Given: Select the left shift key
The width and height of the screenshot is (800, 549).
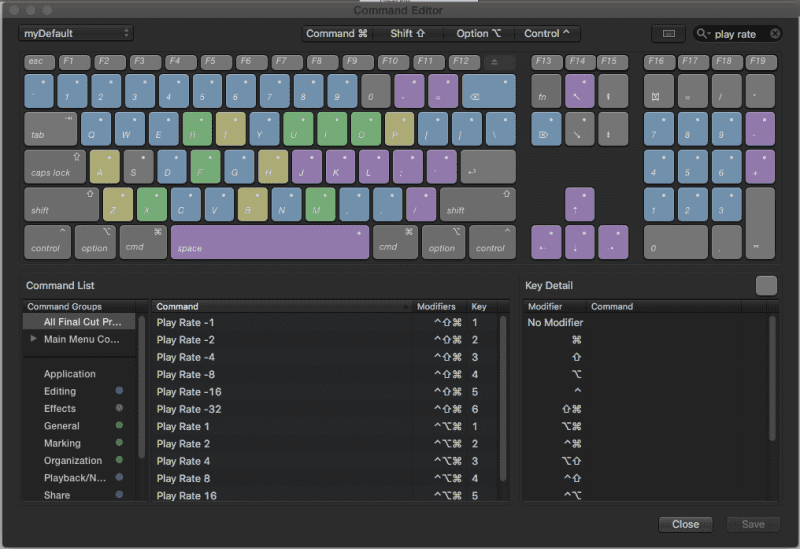Looking at the screenshot, I should click(61, 204).
